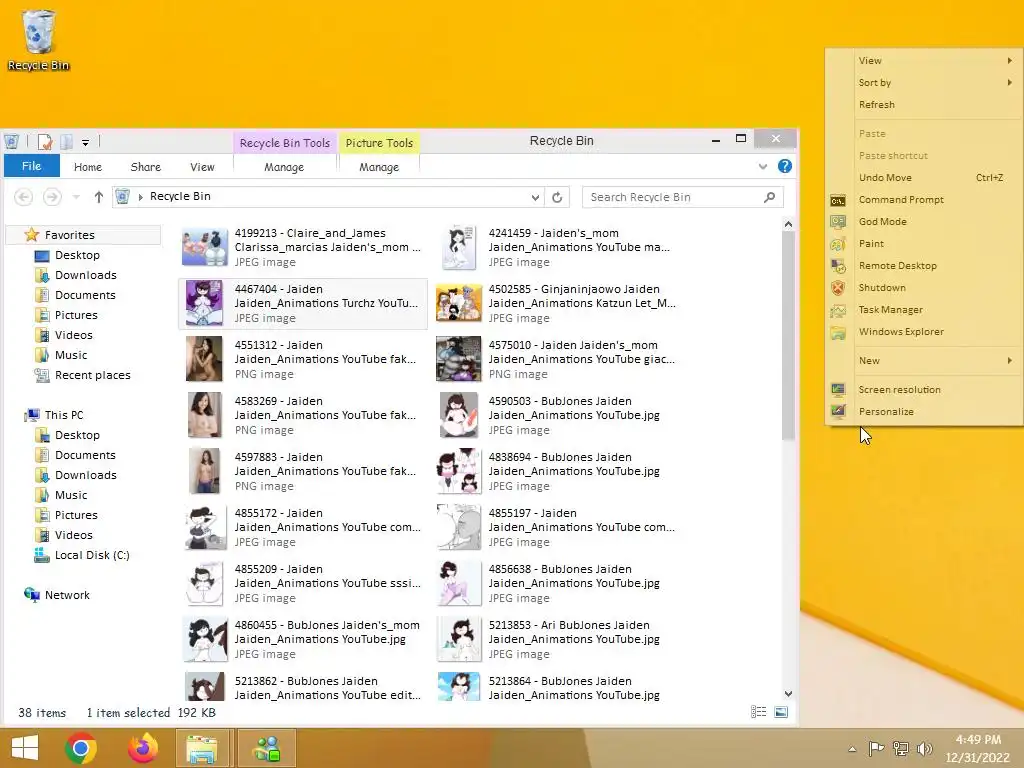The height and width of the screenshot is (768, 1024).
Task: Open Action Center flag in the system tray
Action: [x=876, y=749]
